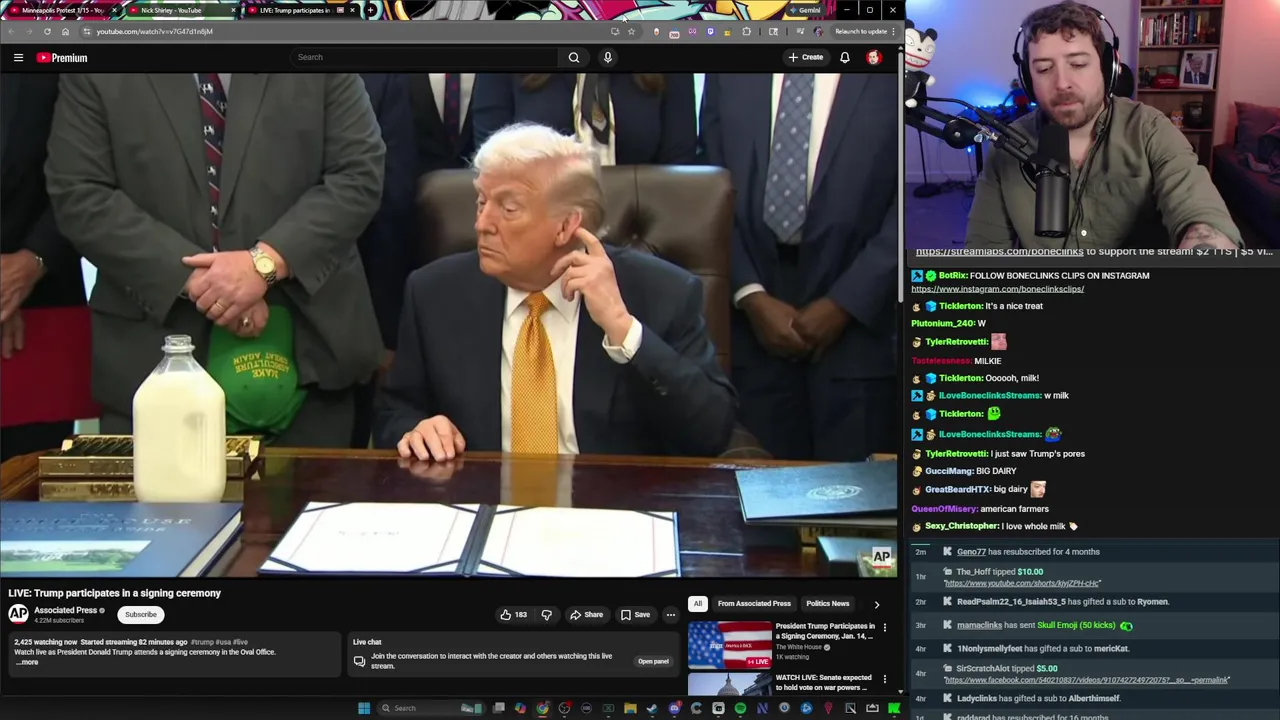Click "TylerRetrovetti" on the Trump's pores message
The image size is (1280, 720).
(956, 454)
